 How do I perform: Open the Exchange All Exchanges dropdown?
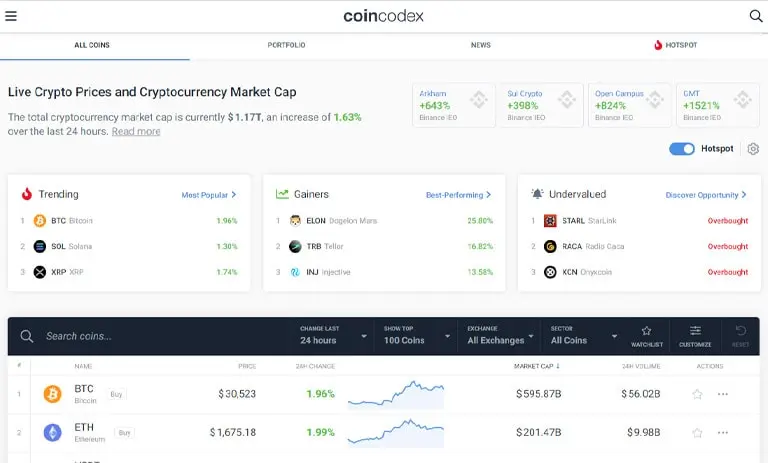pyautogui.click(x=500, y=336)
